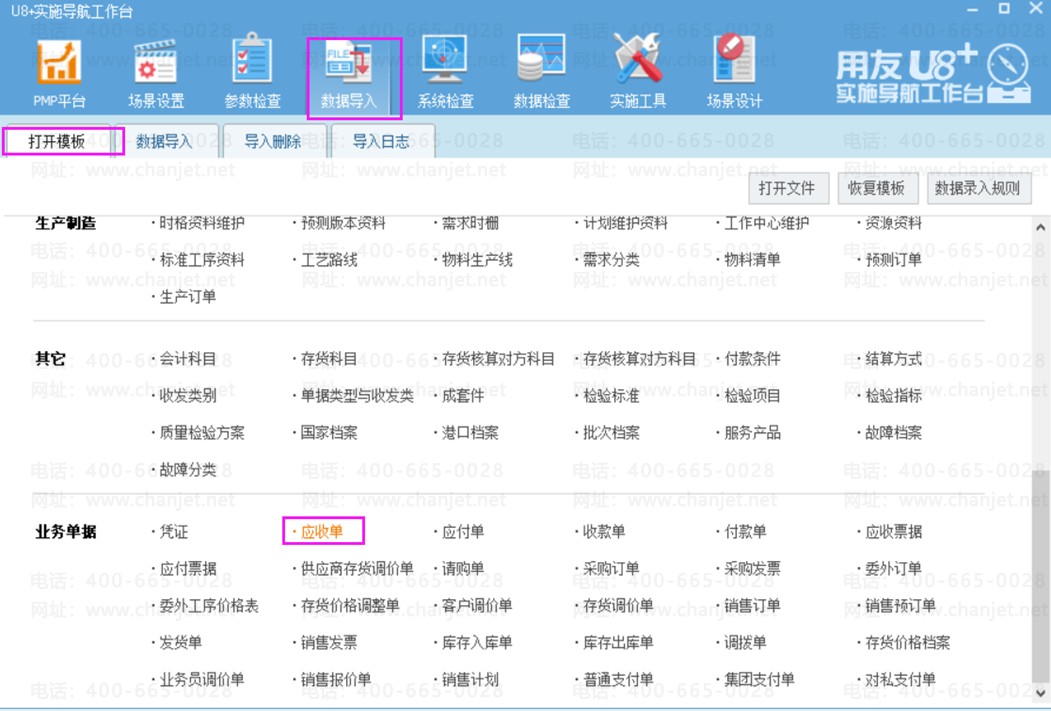Open the 会计科目 template
The width and height of the screenshot is (1051, 711).
[188, 359]
